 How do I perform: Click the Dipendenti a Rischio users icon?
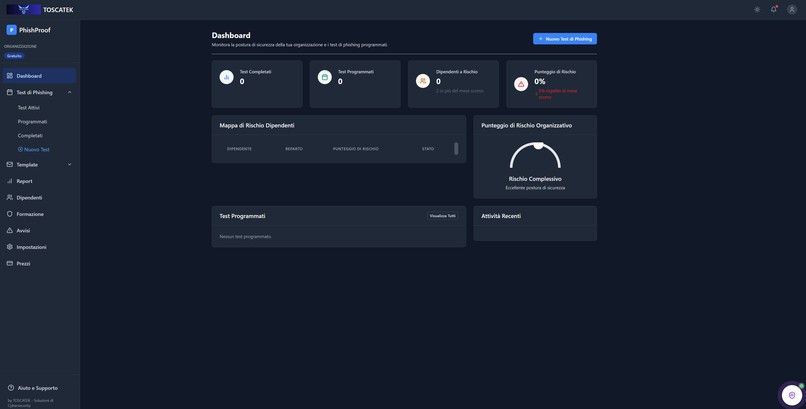[x=423, y=81]
